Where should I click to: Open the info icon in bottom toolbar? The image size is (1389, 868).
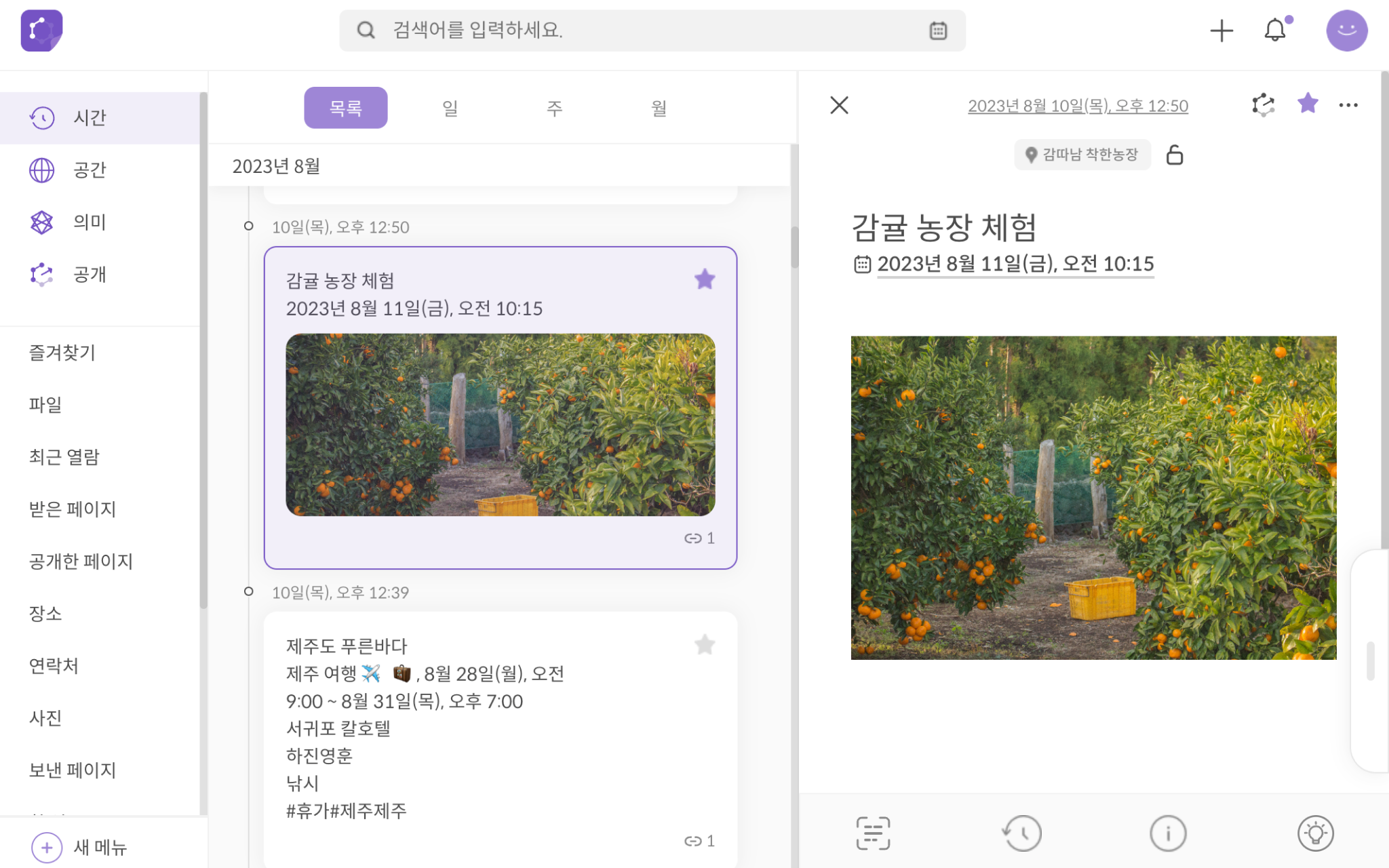[x=1168, y=833]
